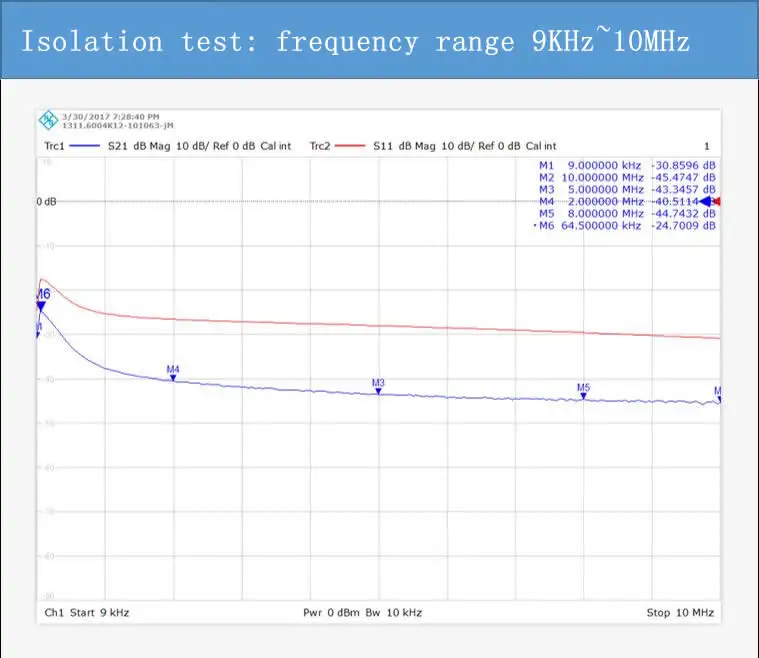759x658 pixels.
Task: Click the blue Trc1 trace line swatch
Action: click(x=84, y=146)
